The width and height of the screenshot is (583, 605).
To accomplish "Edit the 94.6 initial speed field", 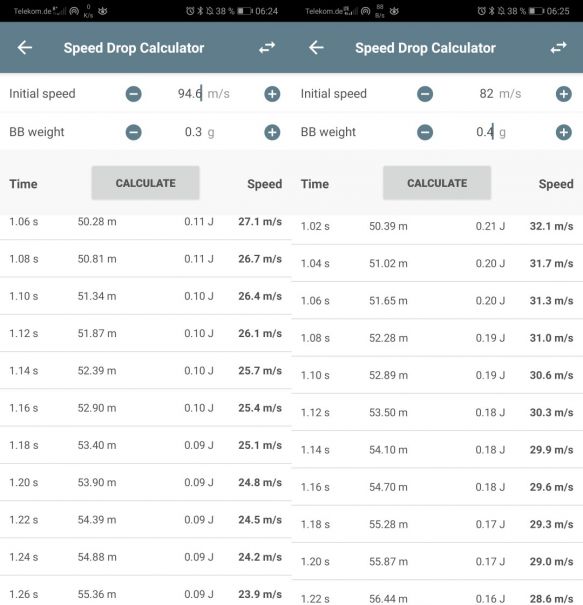I will coord(190,94).
